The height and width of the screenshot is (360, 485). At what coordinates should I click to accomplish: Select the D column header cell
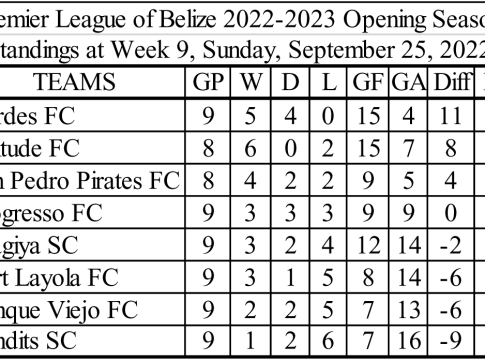click(x=290, y=82)
